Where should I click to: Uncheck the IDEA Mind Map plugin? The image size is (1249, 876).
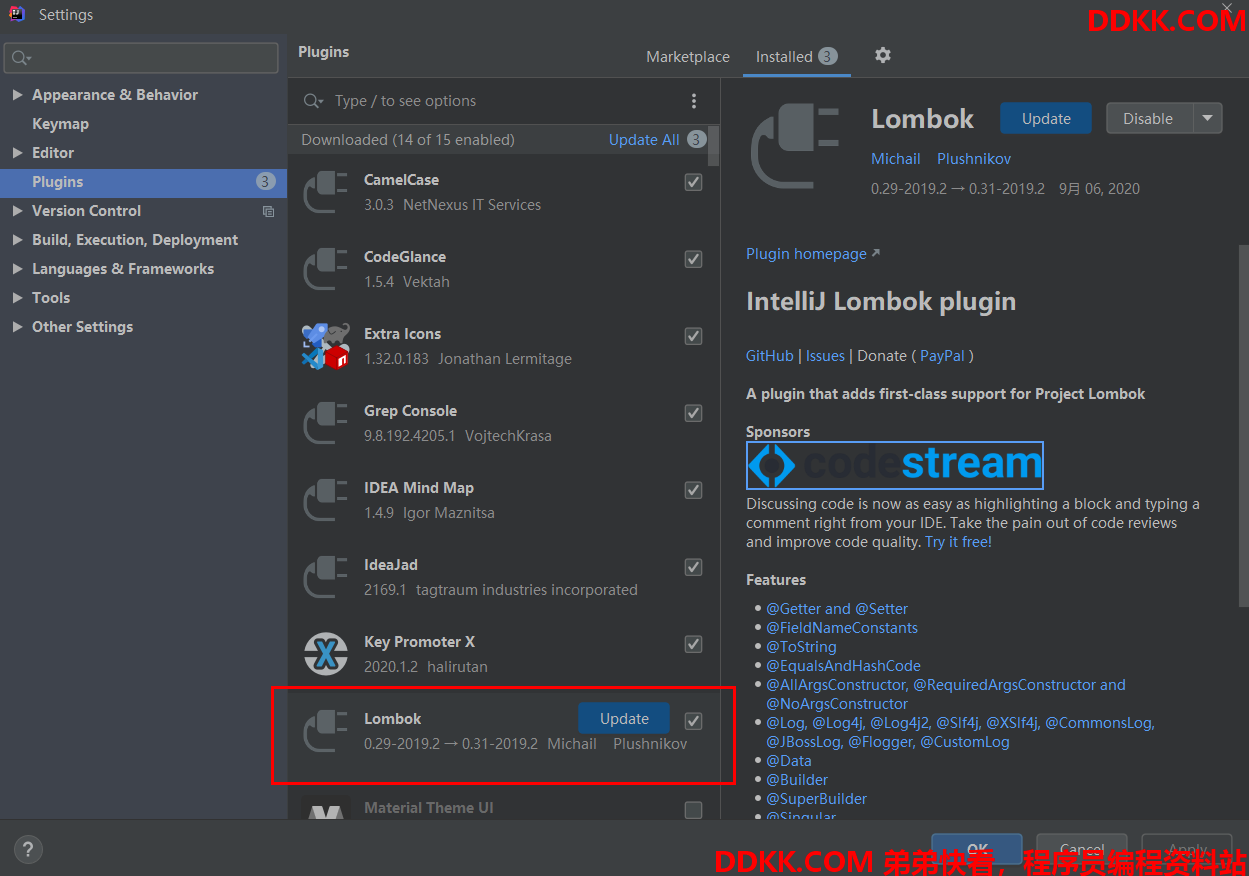point(693,490)
